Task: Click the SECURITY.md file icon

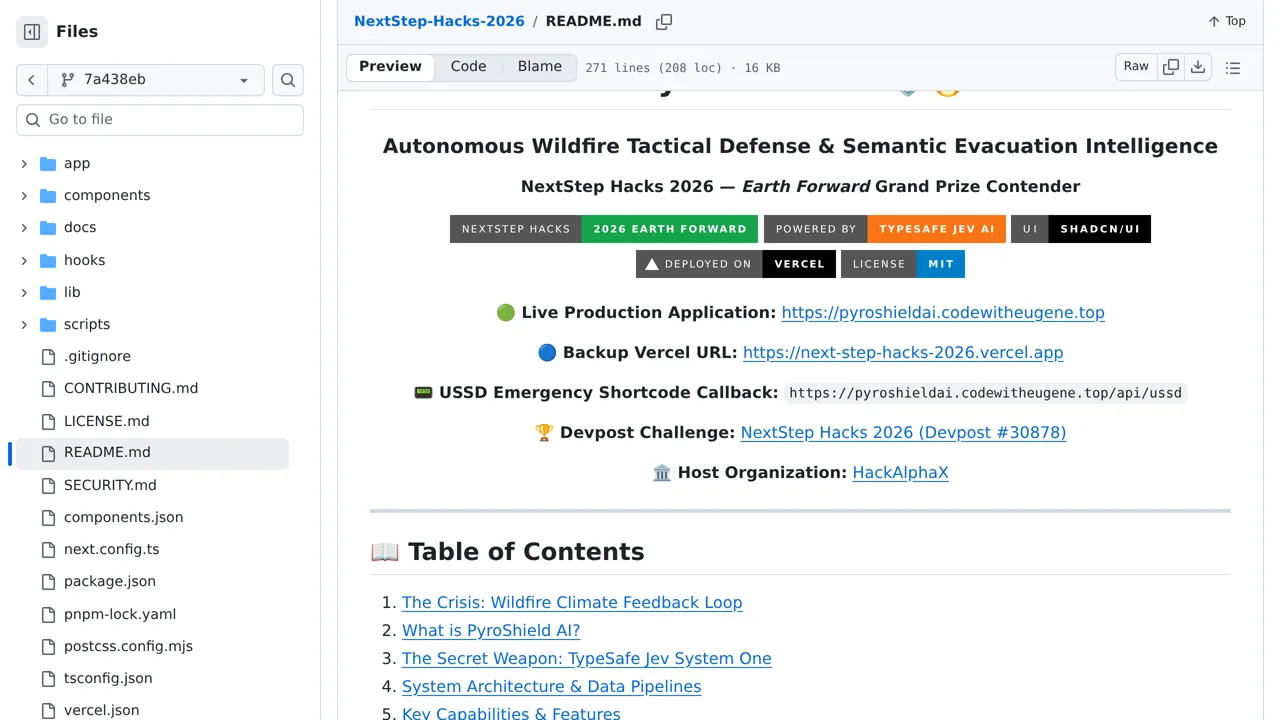Action: (x=48, y=485)
